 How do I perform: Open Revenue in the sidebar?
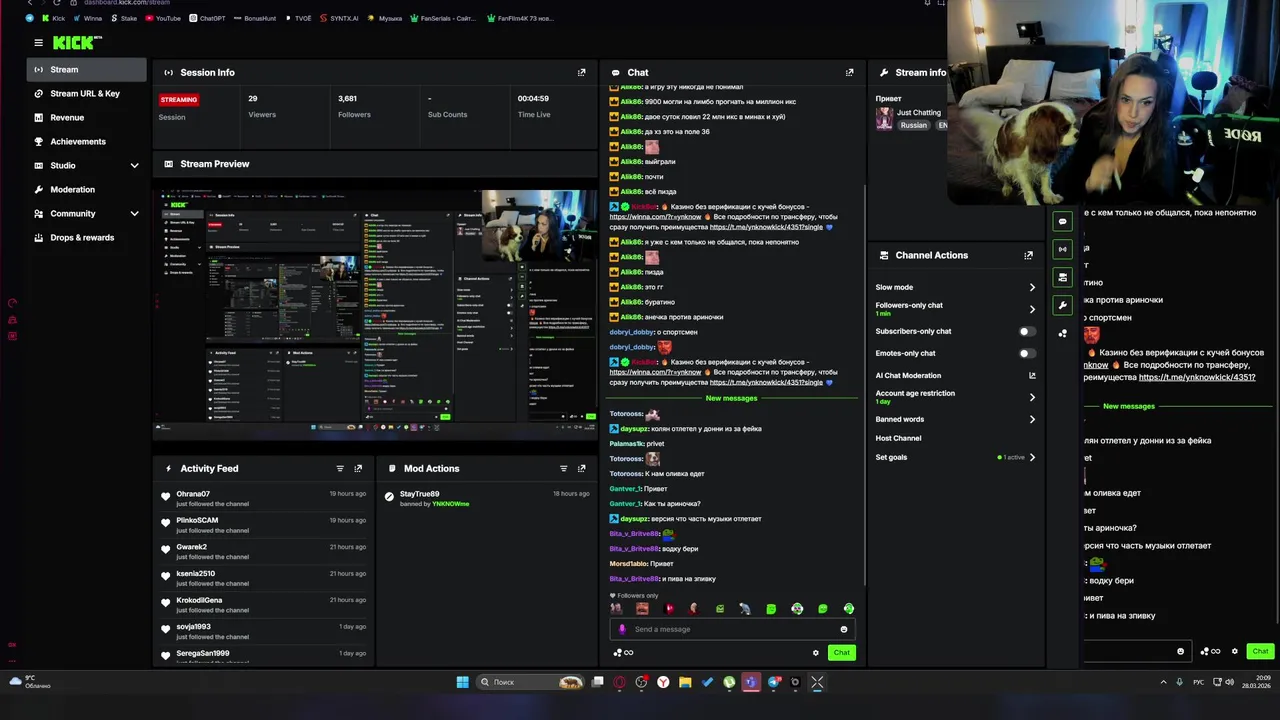point(87,117)
